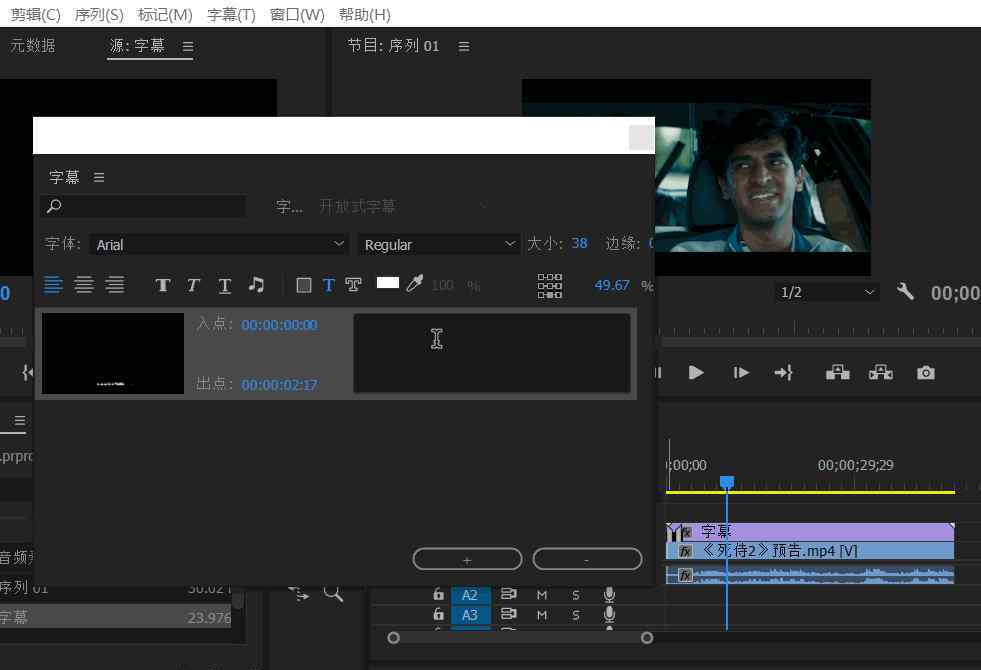Open 标记(M) menu
The image size is (981, 670).
coord(165,14)
